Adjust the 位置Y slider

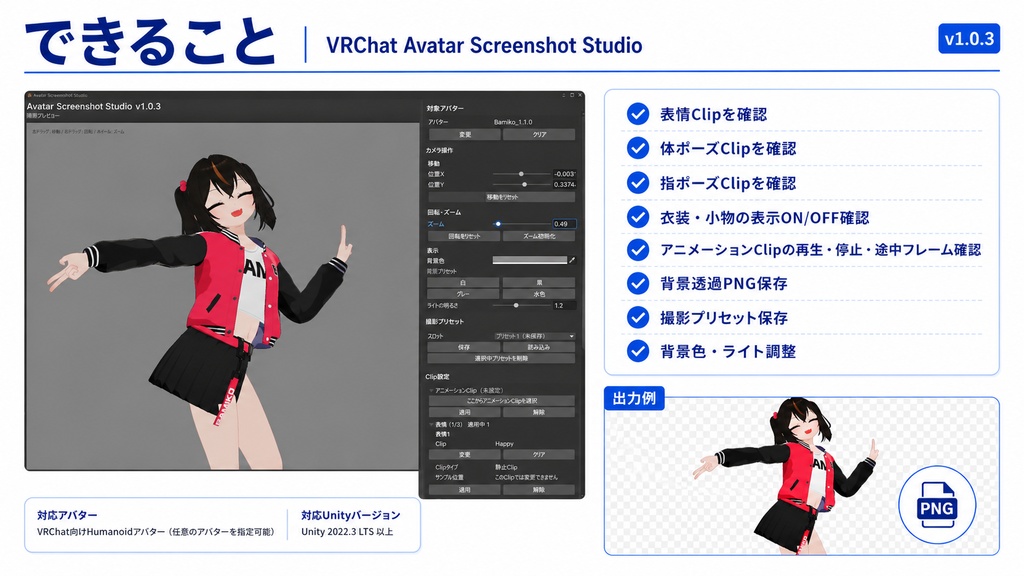point(521,184)
